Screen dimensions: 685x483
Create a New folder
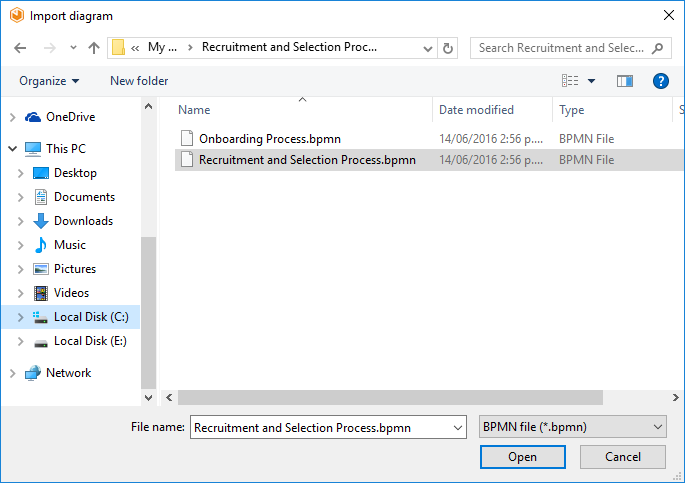pyautogui.click(x=139, y=81)
